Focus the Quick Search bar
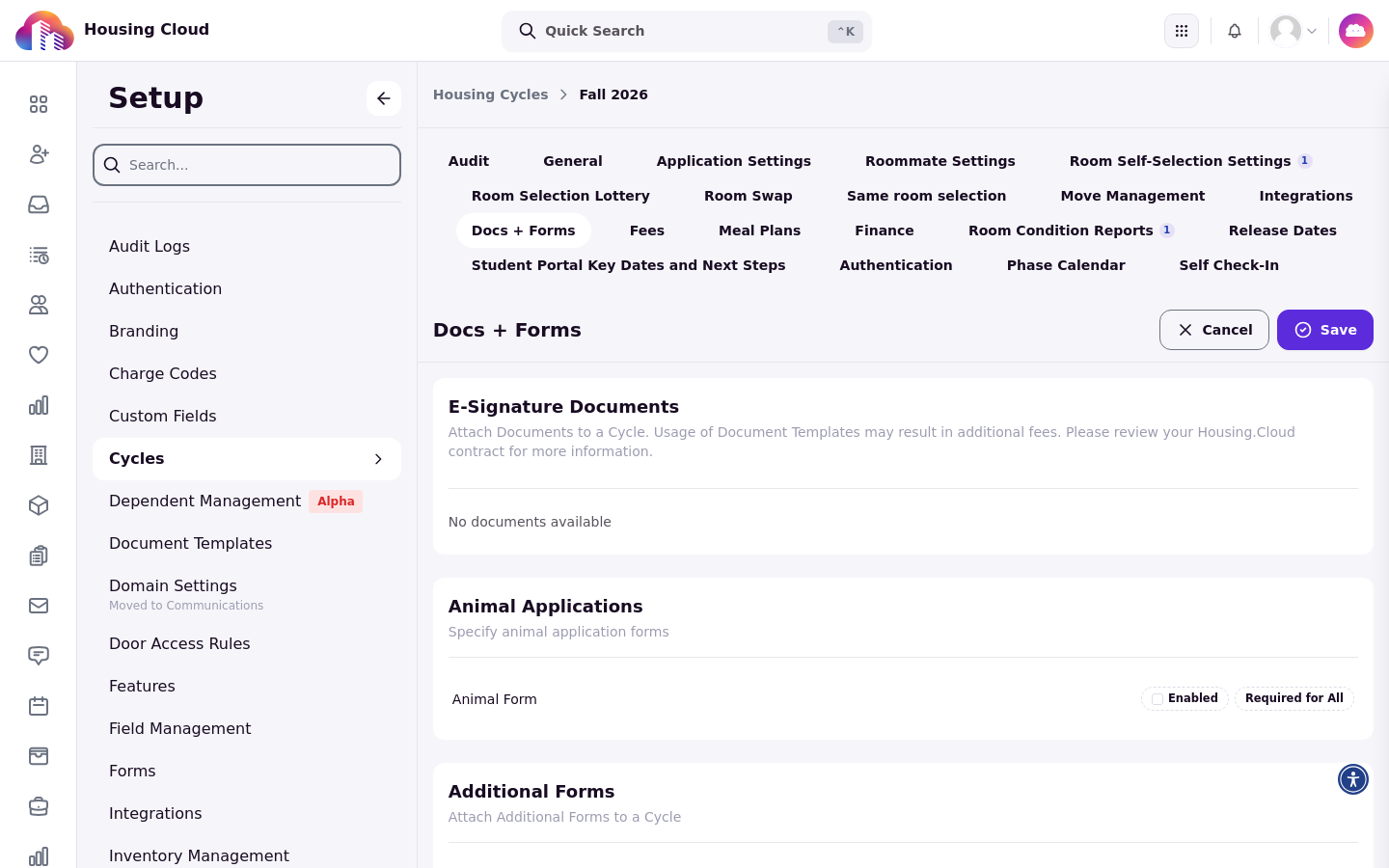The height and width of the screenshot is (868, 1389). click(x=687, y=31)
